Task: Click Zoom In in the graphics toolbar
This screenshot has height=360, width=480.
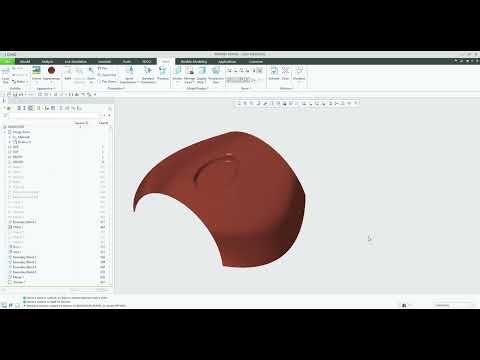Action: pos(245,104)
